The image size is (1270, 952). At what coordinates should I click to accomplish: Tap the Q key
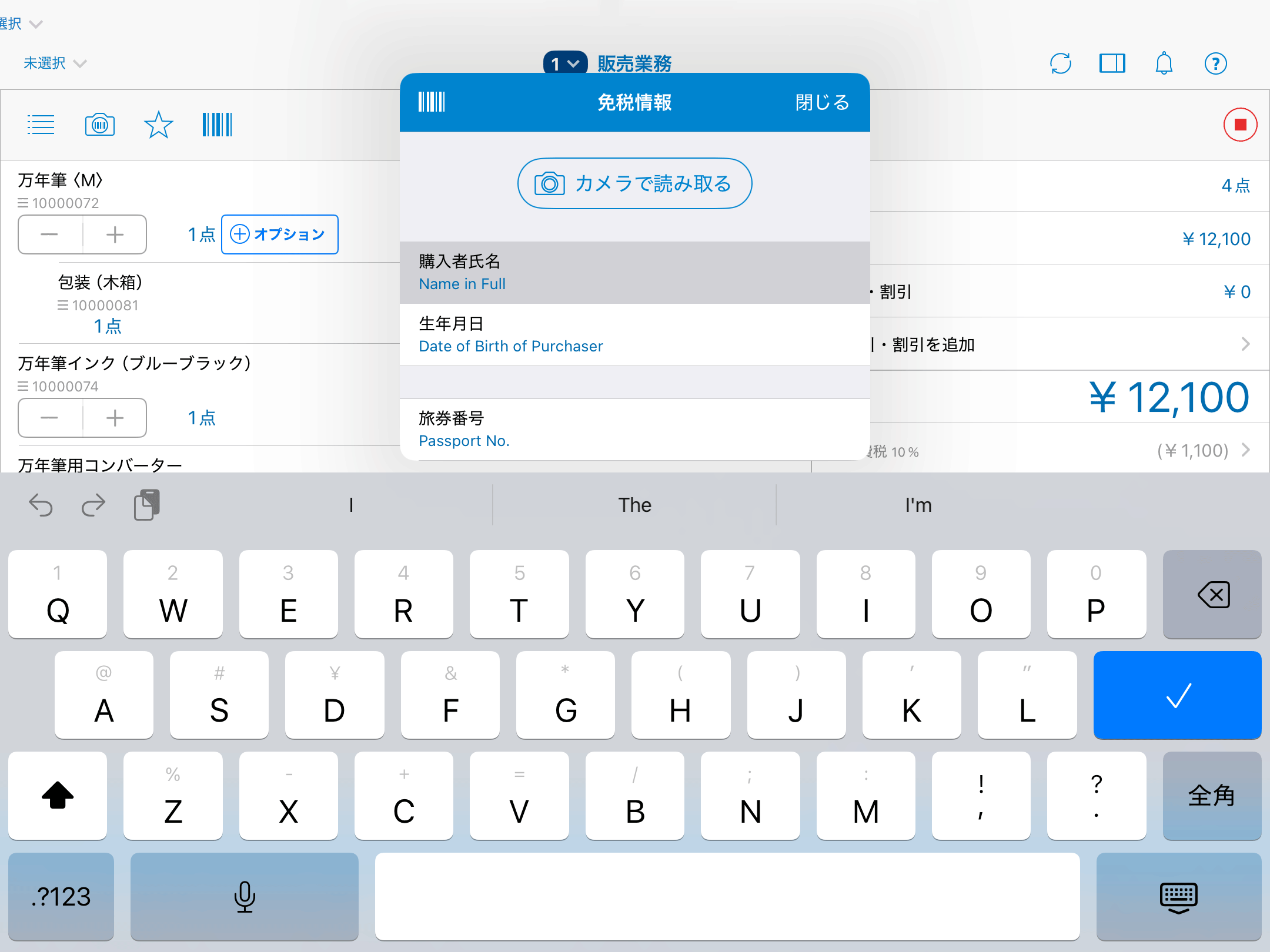pos(58,594)
